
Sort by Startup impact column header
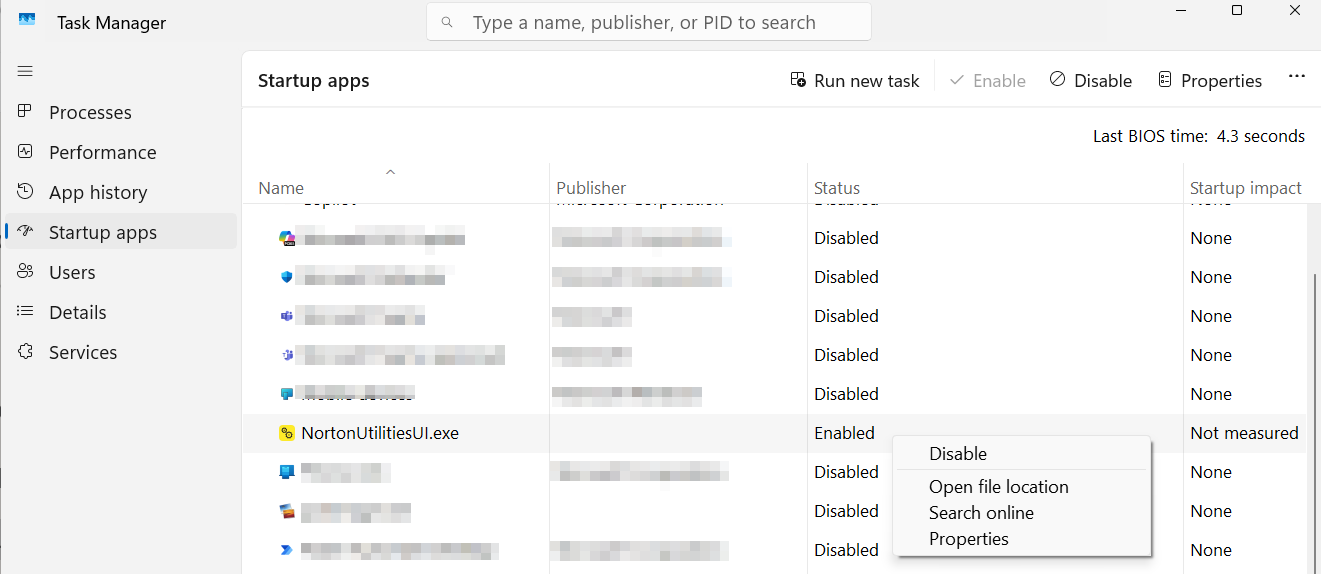coord(1245,188)
